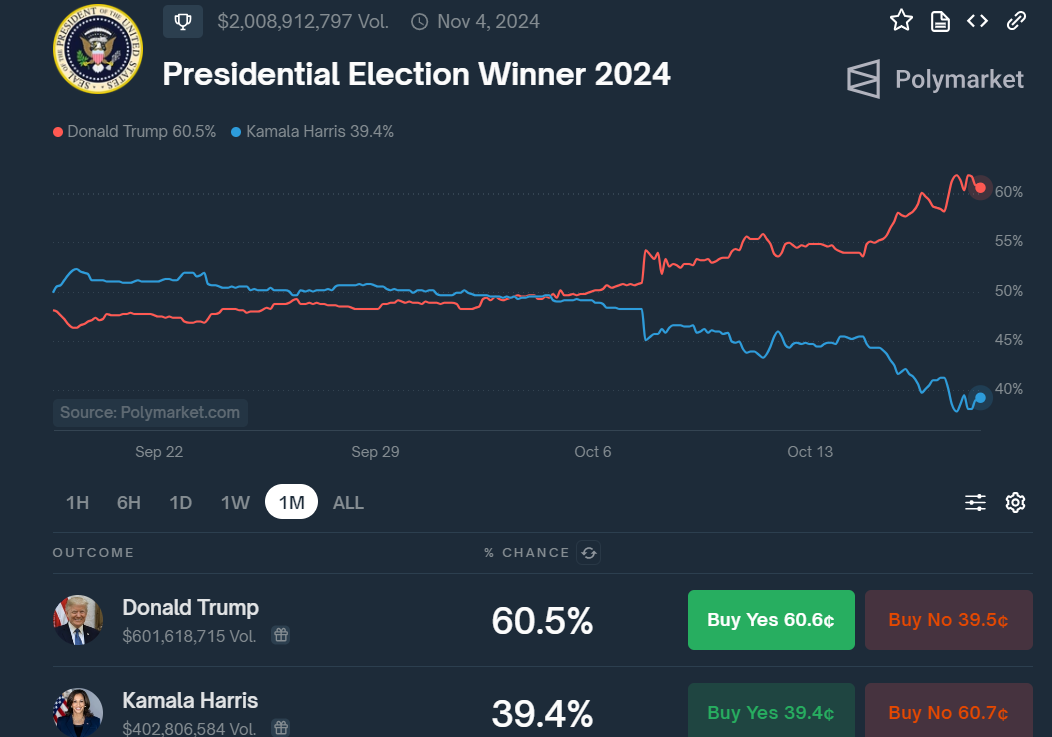1052x737 pixels.
Task: Click the star favorite icon
Action: point(901,20)
